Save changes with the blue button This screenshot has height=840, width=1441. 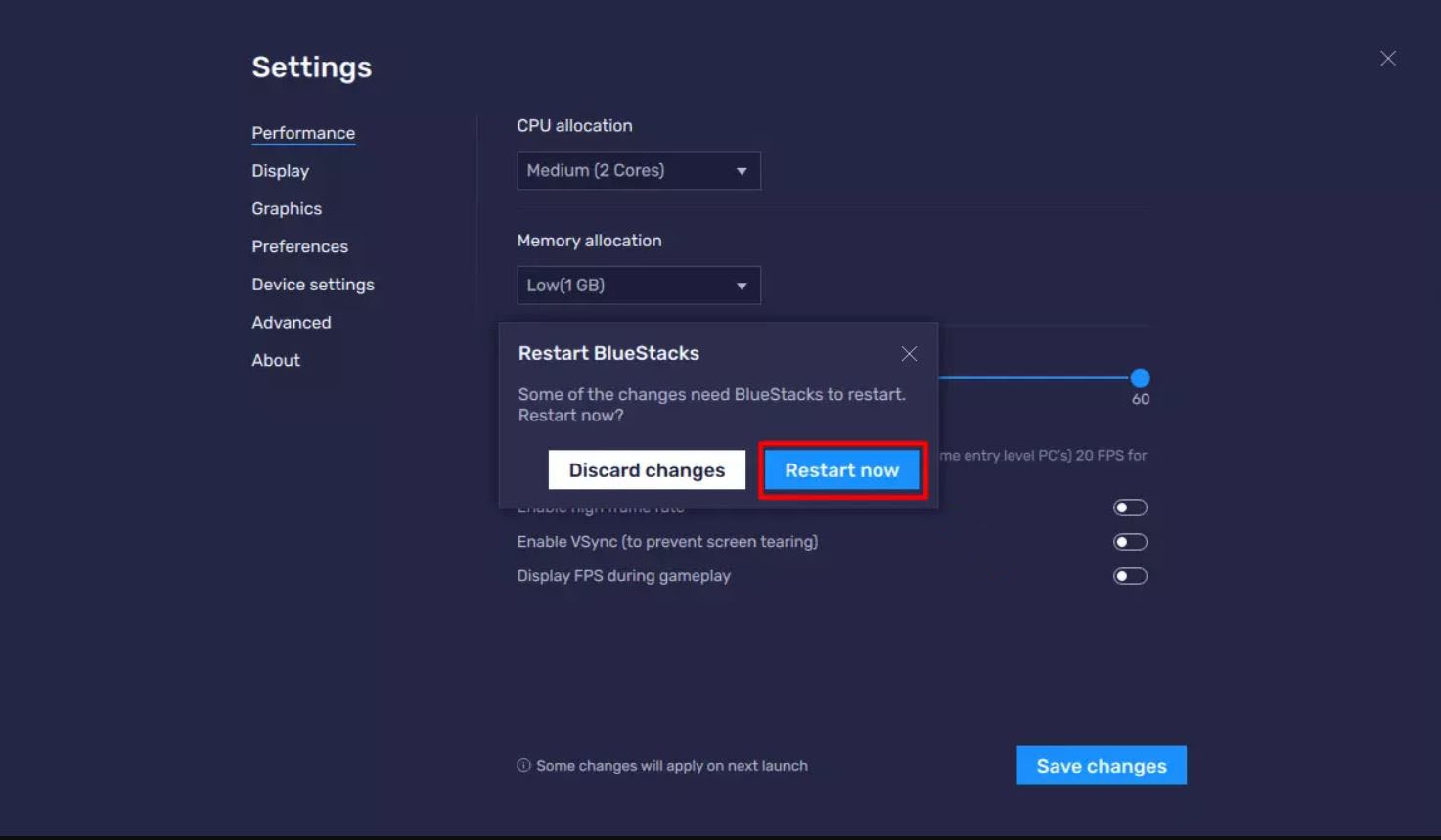(x=1101, y=765)
